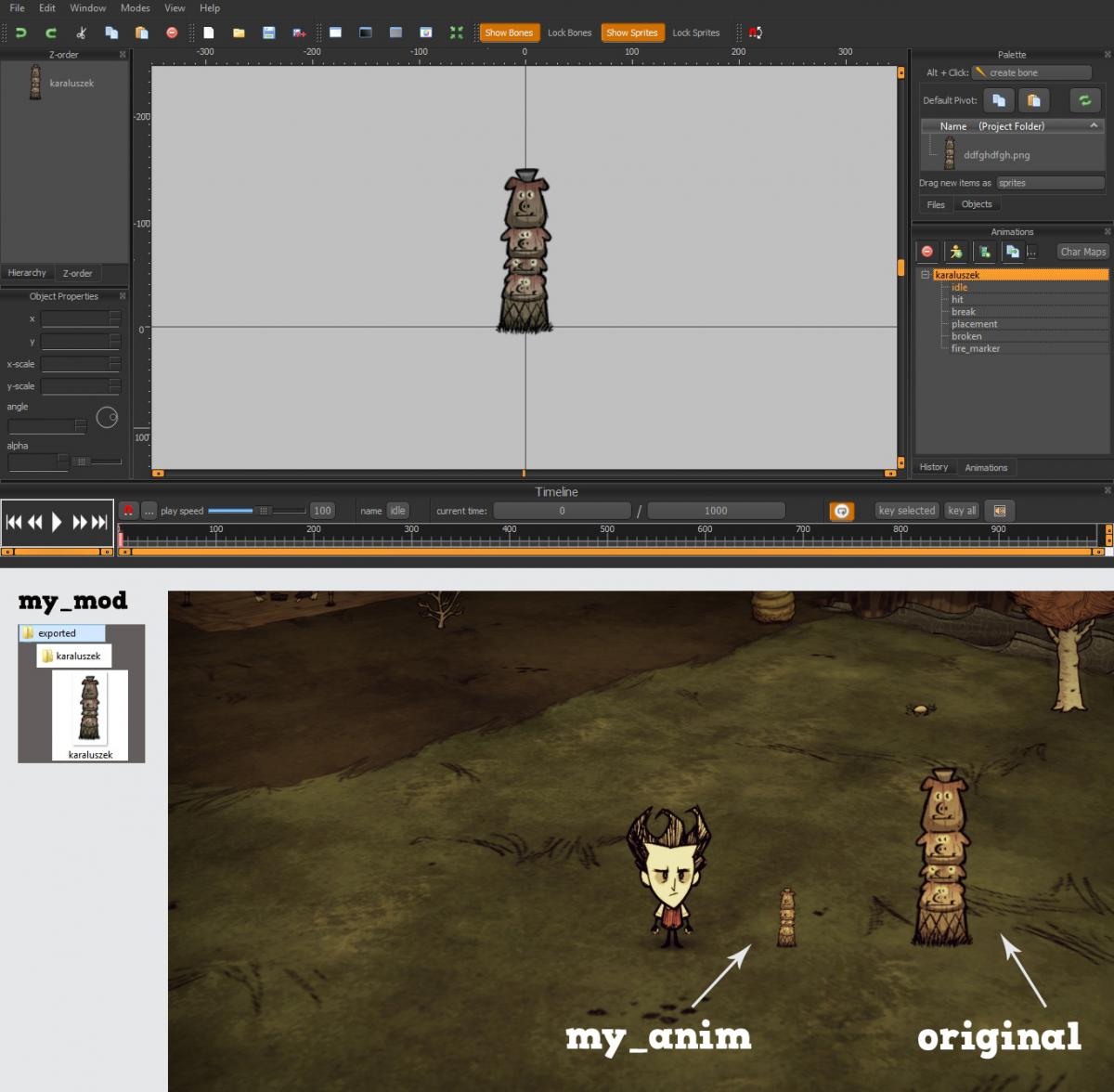Open the 'create bone' Alt+Click dropdown
Viewport: 1114px width, 1092px height.
tap(1031, 72)
